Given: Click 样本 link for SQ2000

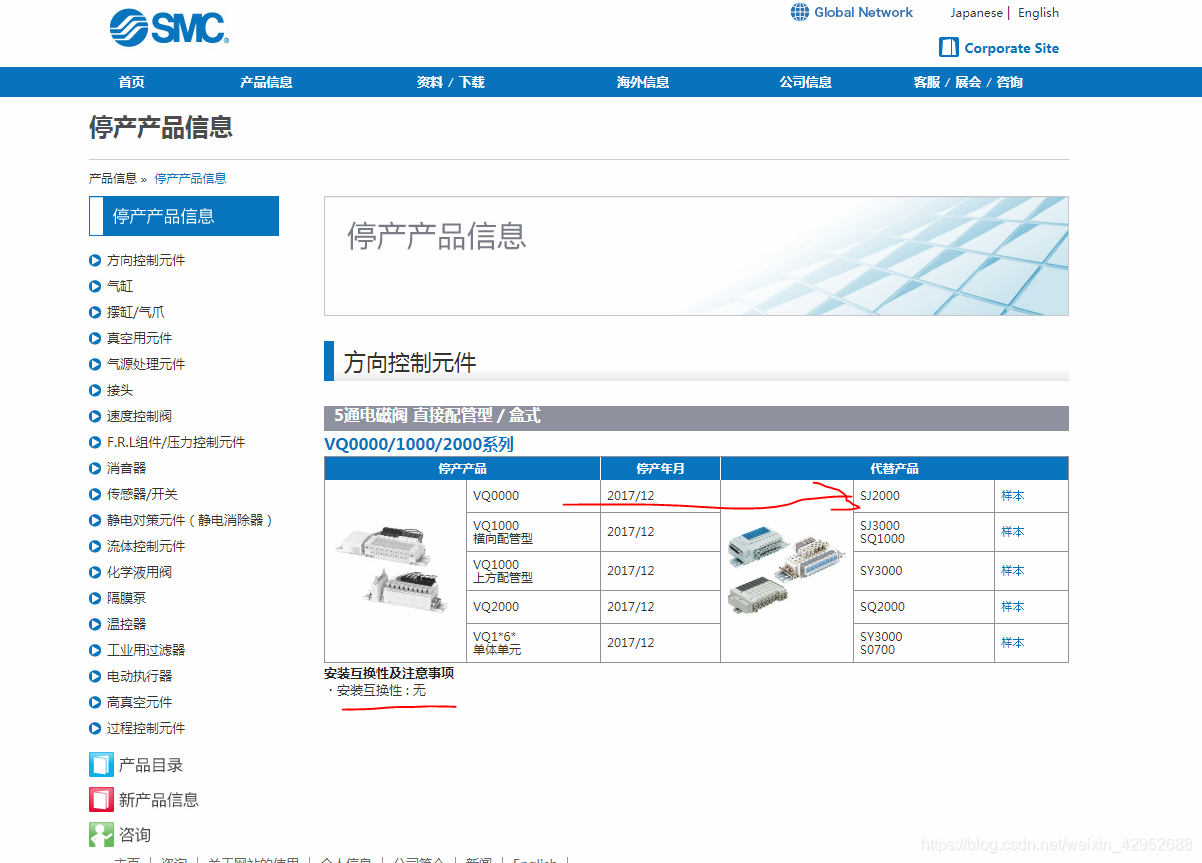Looking at the screenshot, I should [1013, 606].
